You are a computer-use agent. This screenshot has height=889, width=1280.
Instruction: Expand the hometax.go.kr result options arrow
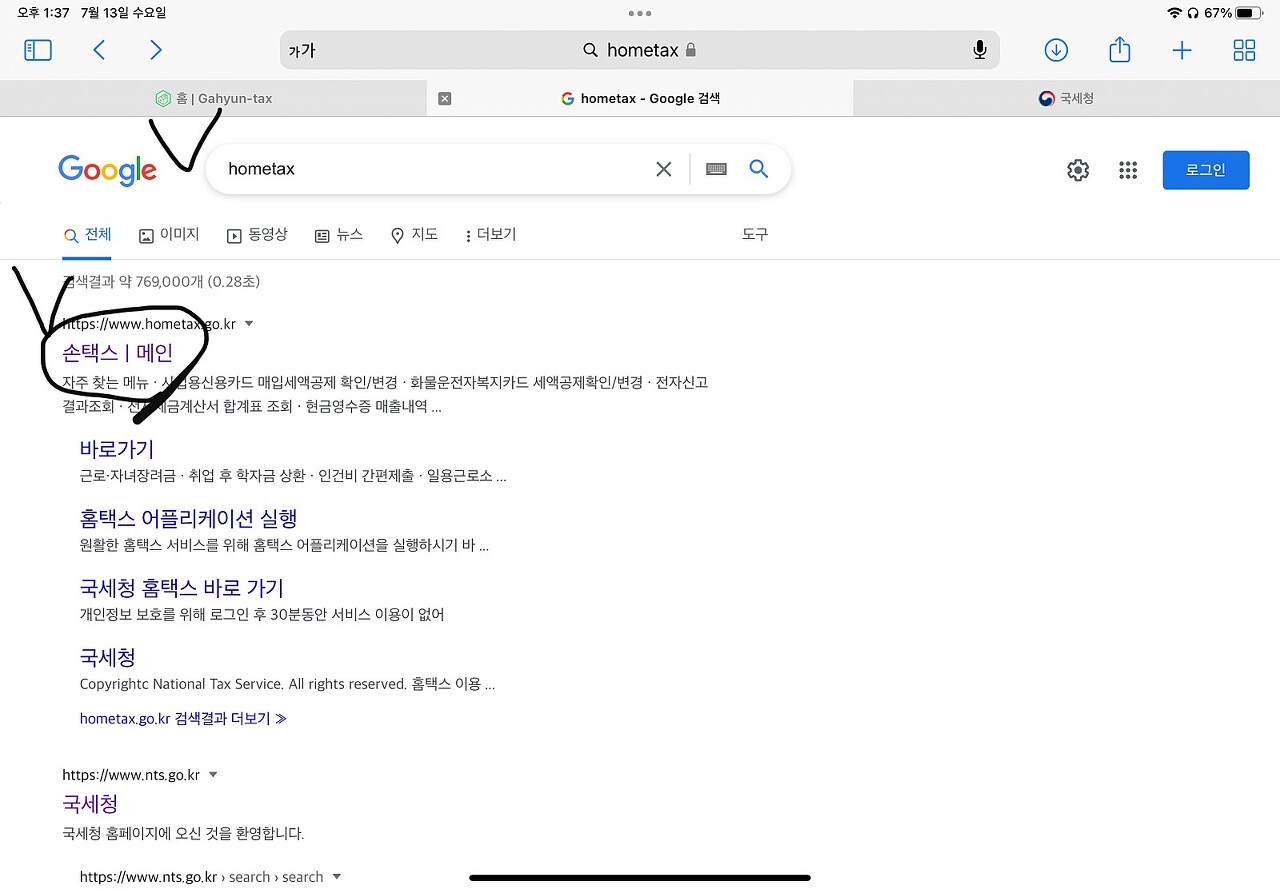point(249,324)
